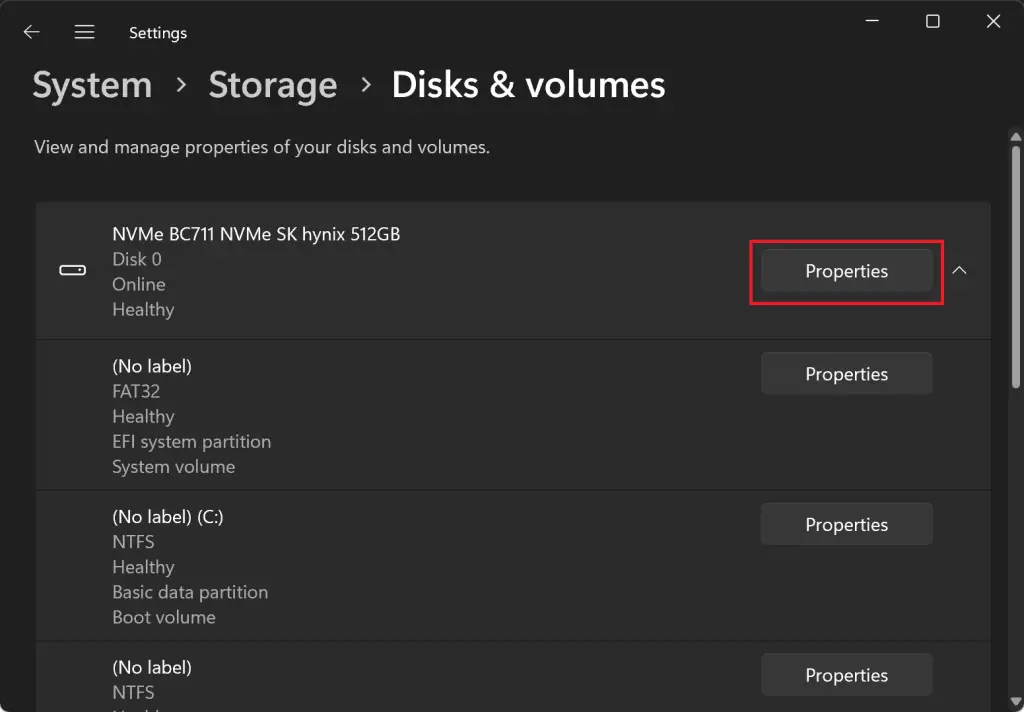Click the back arrow navigation icon
The width and height of the screenshot is (1024, 712).
click(31, 31)
